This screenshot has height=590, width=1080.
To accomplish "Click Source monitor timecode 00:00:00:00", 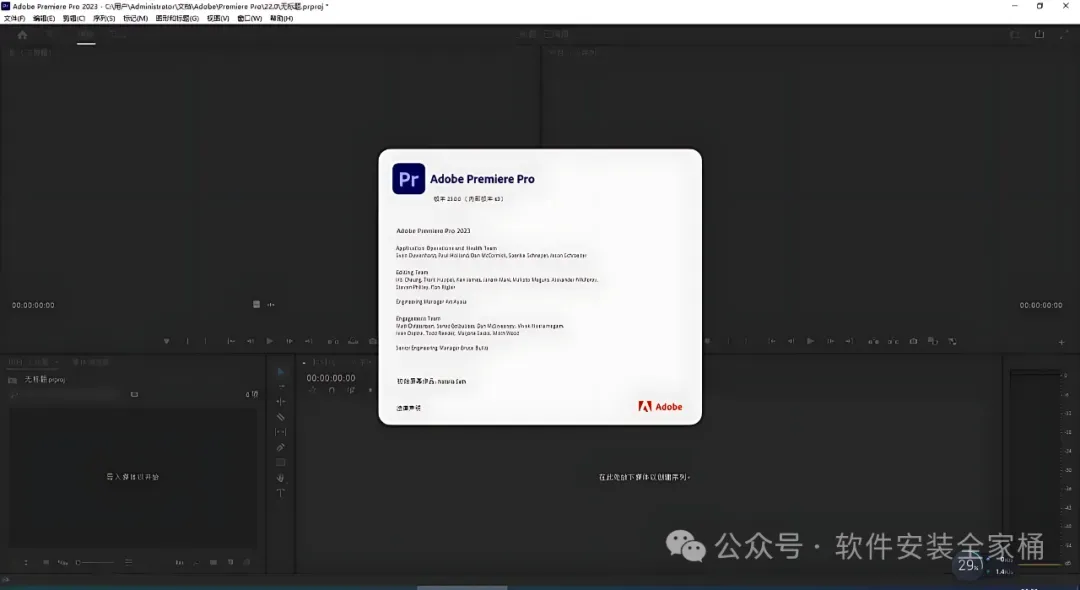I will (x=33, y=305).
